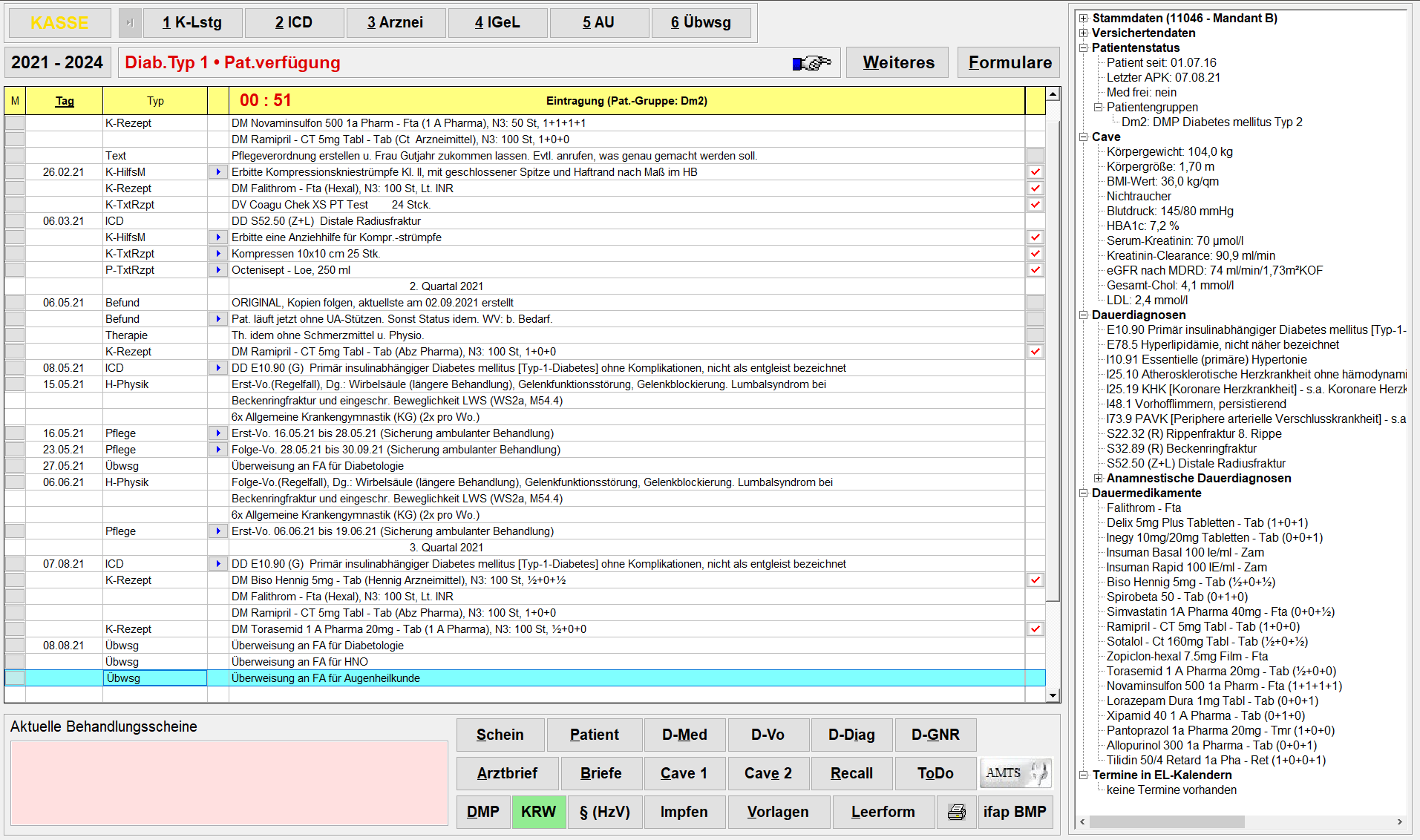Toggle red checkbox on DM Biso Hennig row

1035,580
